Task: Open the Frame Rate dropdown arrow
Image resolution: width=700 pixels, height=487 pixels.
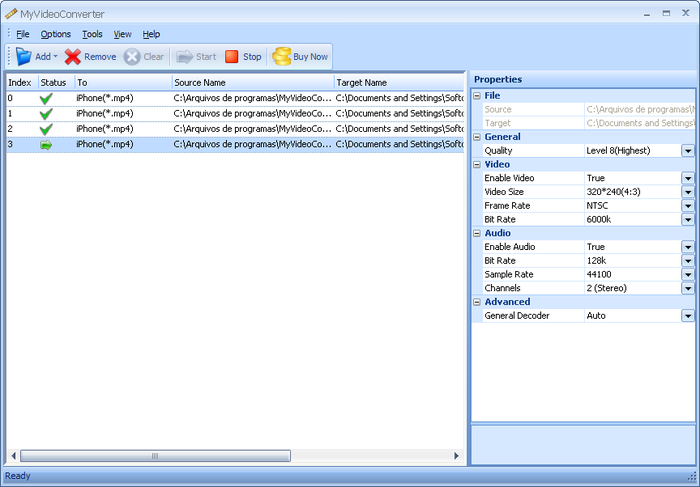Action: [688, 206]
